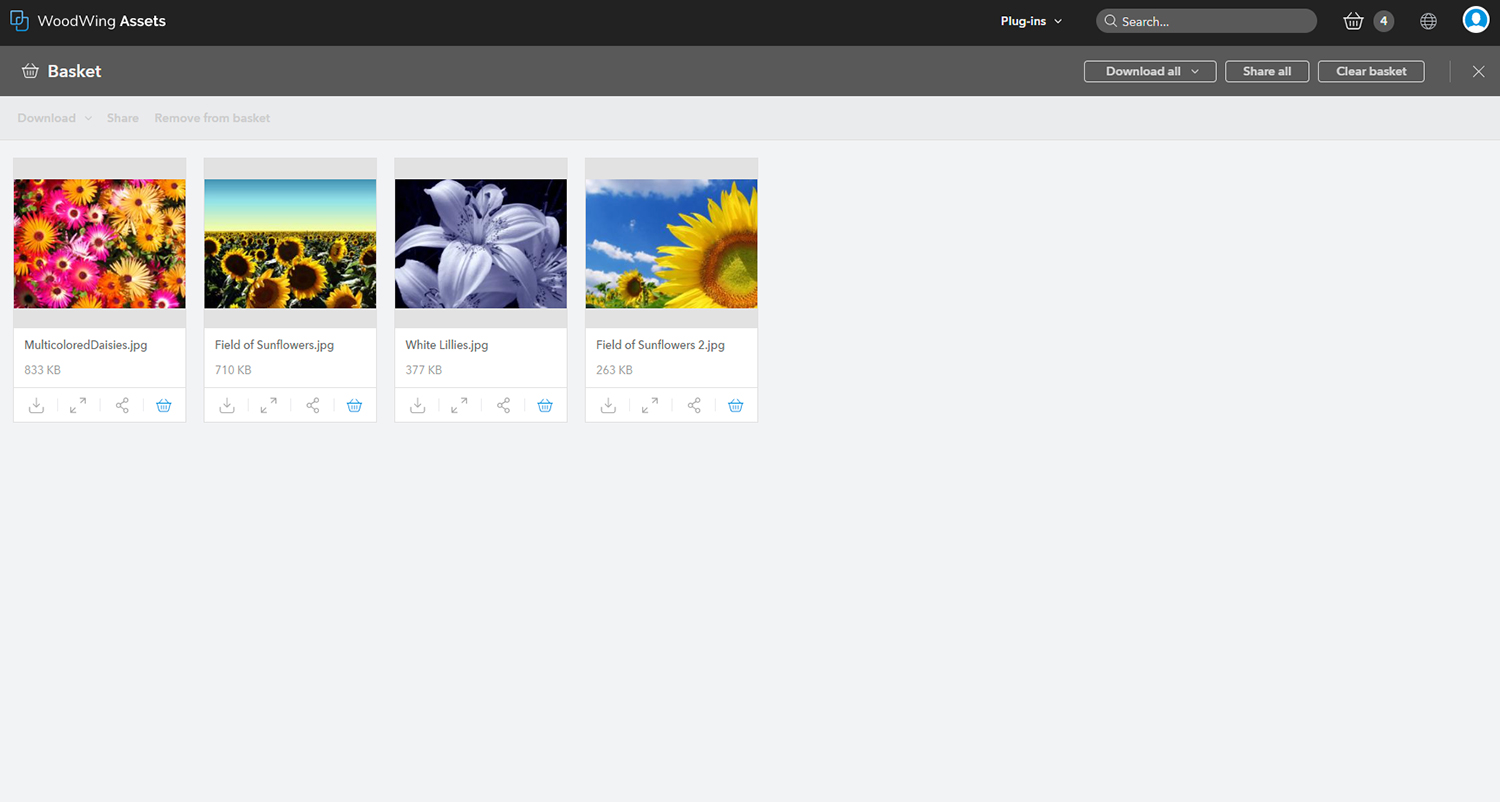
Task: Expand Field of Sunflowers 2.jpg preview icon
Action: [x=650, y=405]
